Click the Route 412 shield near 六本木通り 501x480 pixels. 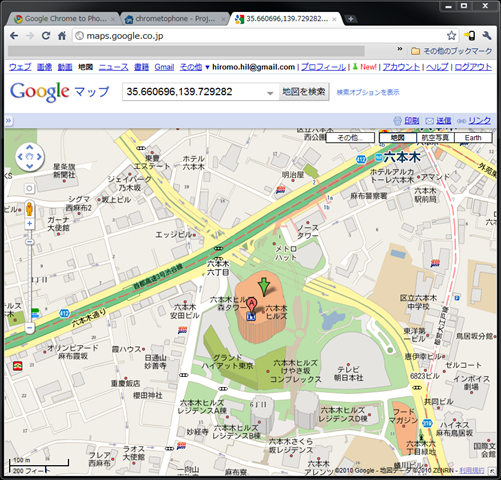pos(64,313)
